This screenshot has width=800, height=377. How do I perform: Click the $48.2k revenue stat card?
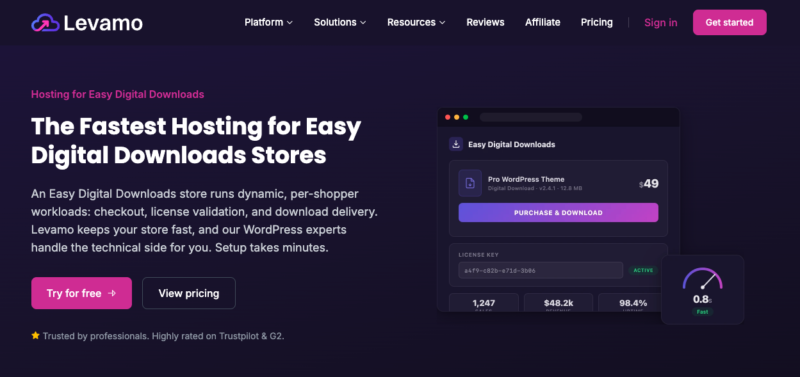pyautogui.click(x=558, y=303)
